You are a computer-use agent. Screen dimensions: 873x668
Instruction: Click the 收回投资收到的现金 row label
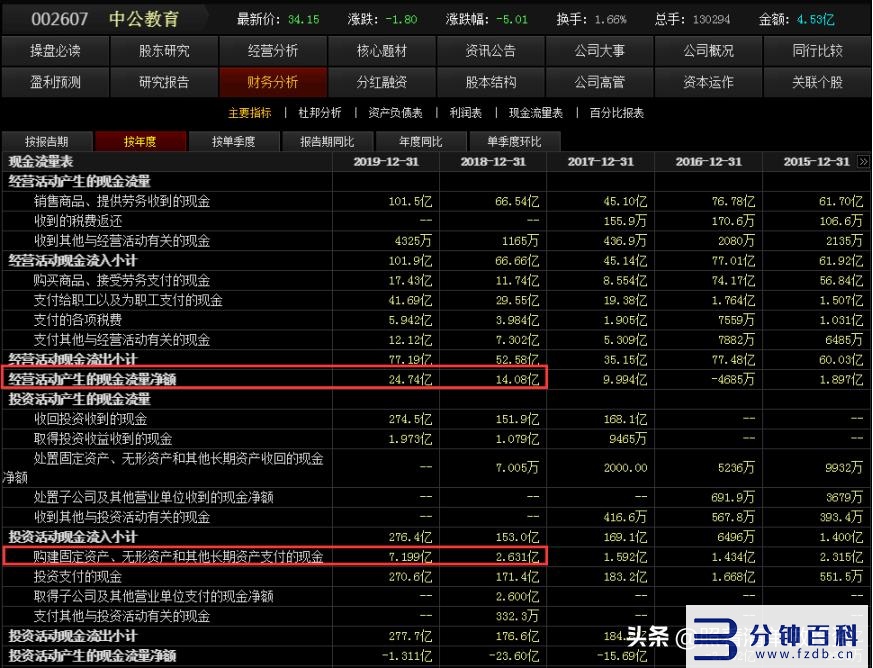click(x=91, y=419)
